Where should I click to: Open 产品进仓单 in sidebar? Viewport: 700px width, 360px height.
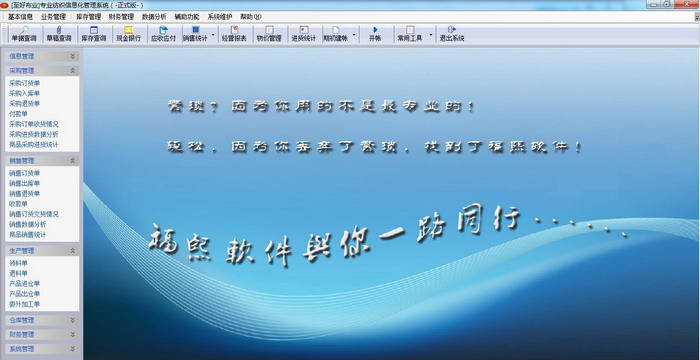[x=25, y=284]
